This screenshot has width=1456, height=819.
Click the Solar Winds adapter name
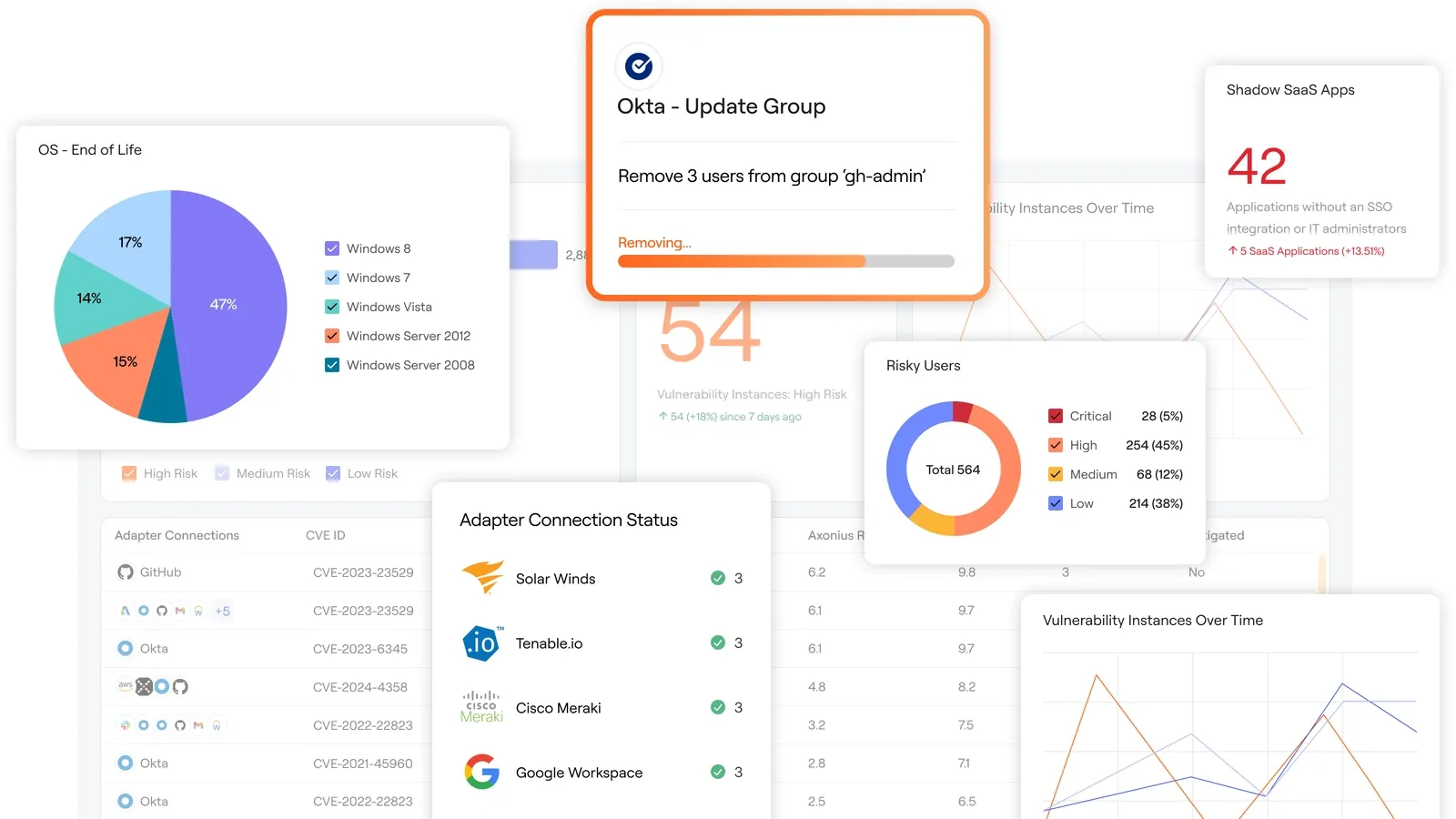pos(555,579)
